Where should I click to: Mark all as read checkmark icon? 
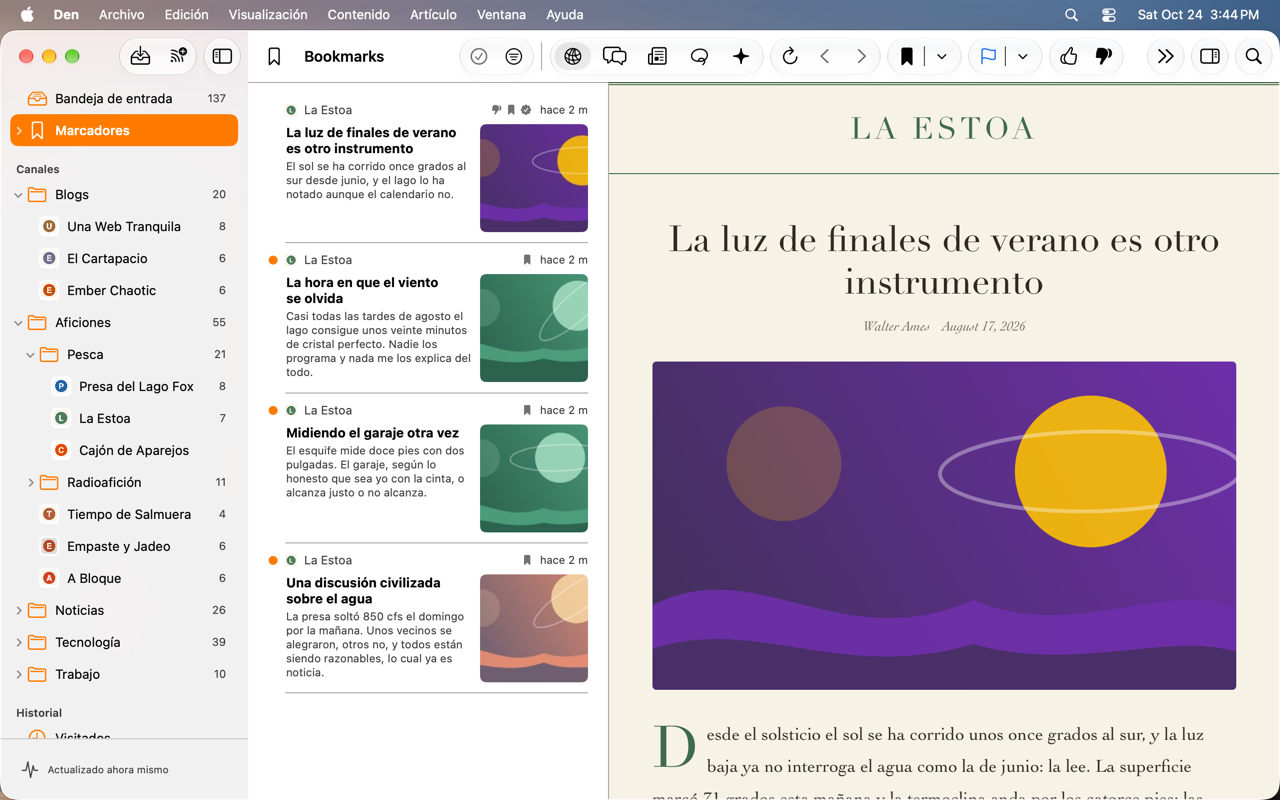[479, 57]
